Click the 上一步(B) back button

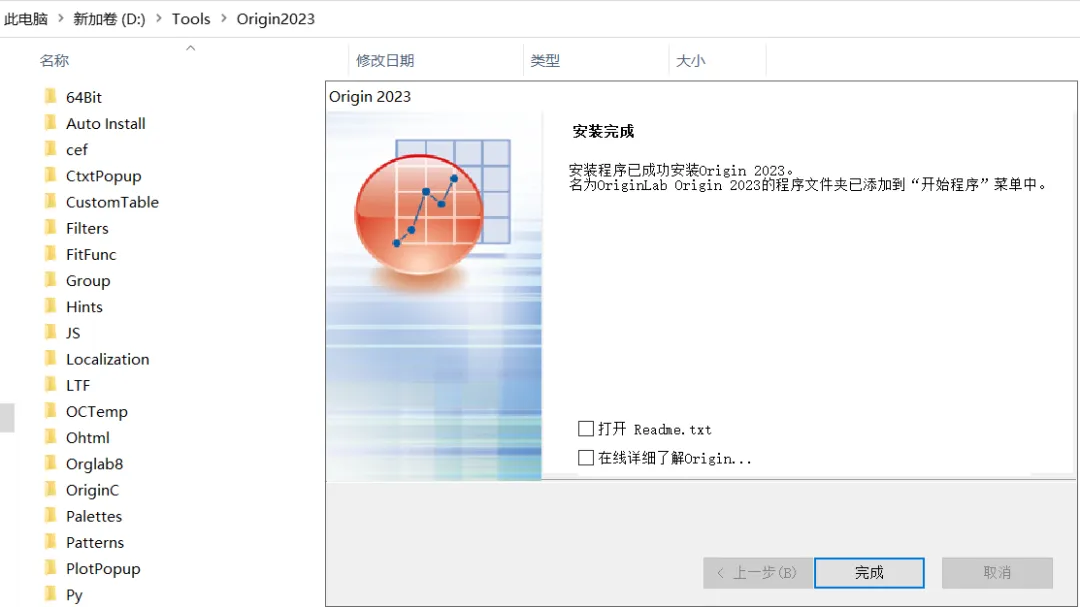coord(758,573)
